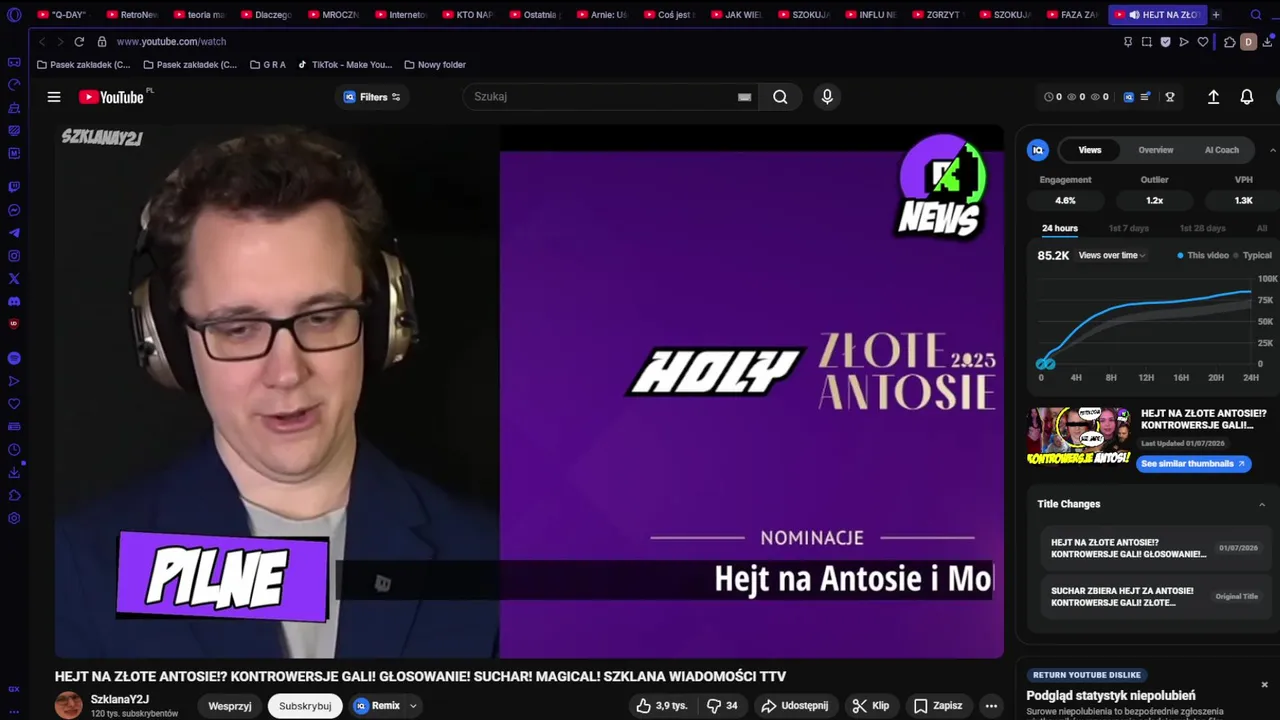The width and height of the screenshot is (1280, 720).
Task: Collapse the vidIQ stats panel chevron
Action: [1272, 150]
